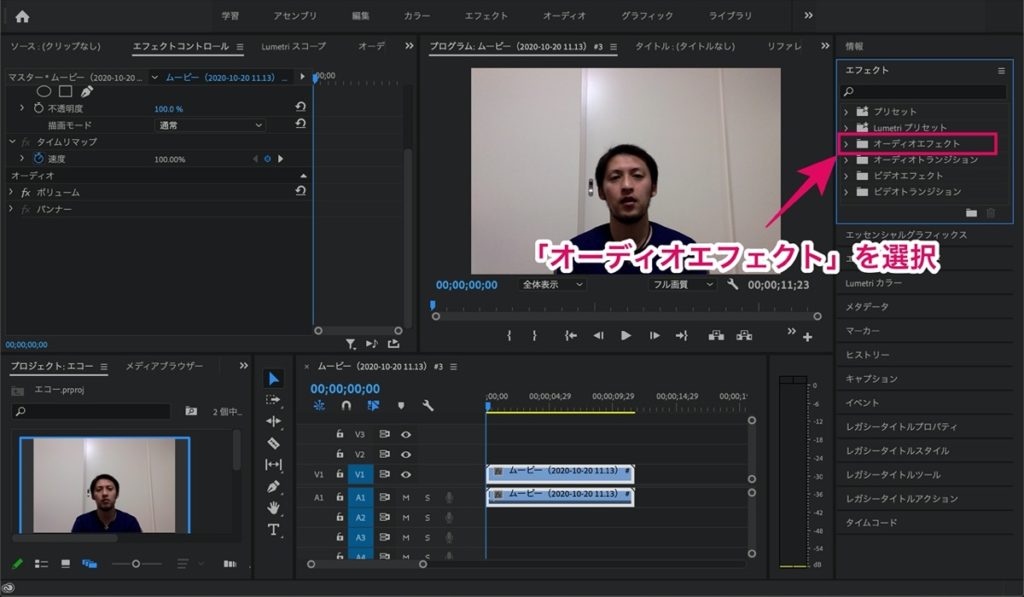Screen dimensions: 1024x597
Task: Create ellipse mask for opacity
Action: click(x=44, y=91)
